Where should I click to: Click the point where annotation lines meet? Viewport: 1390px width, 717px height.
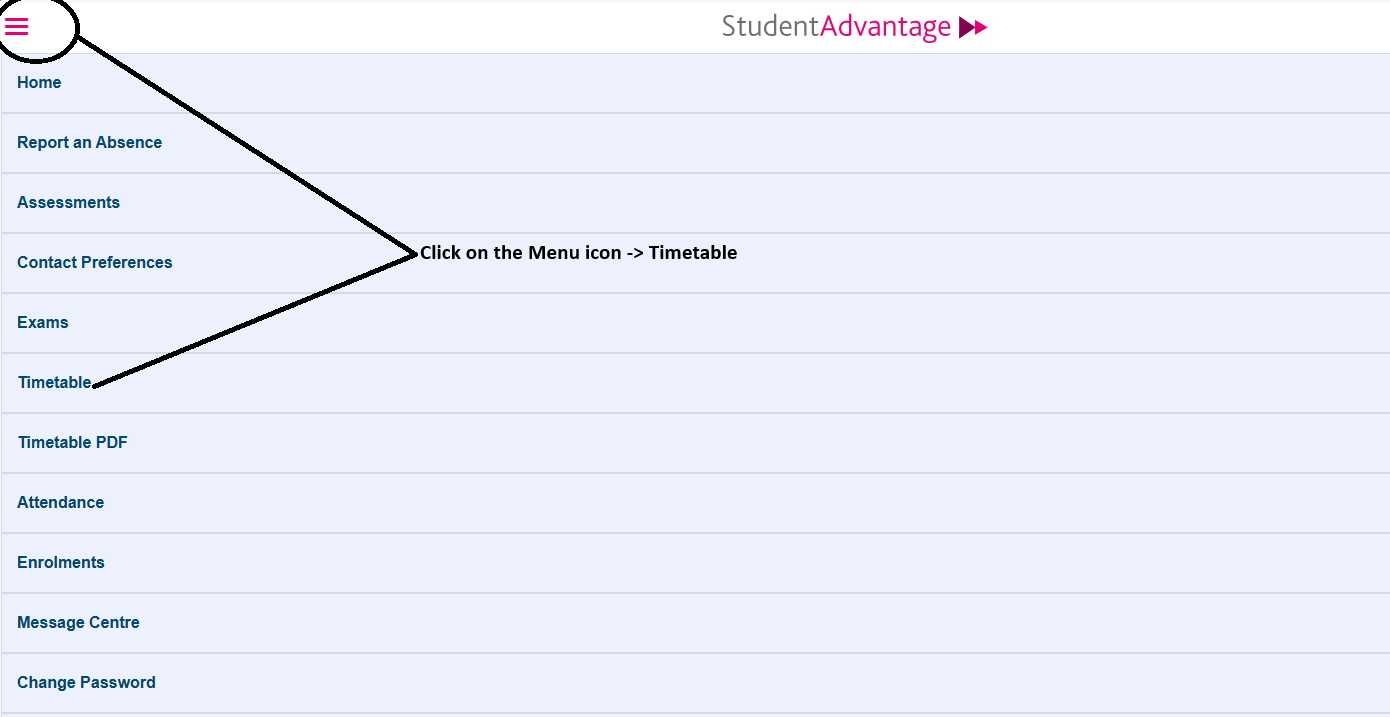point(413,254)
